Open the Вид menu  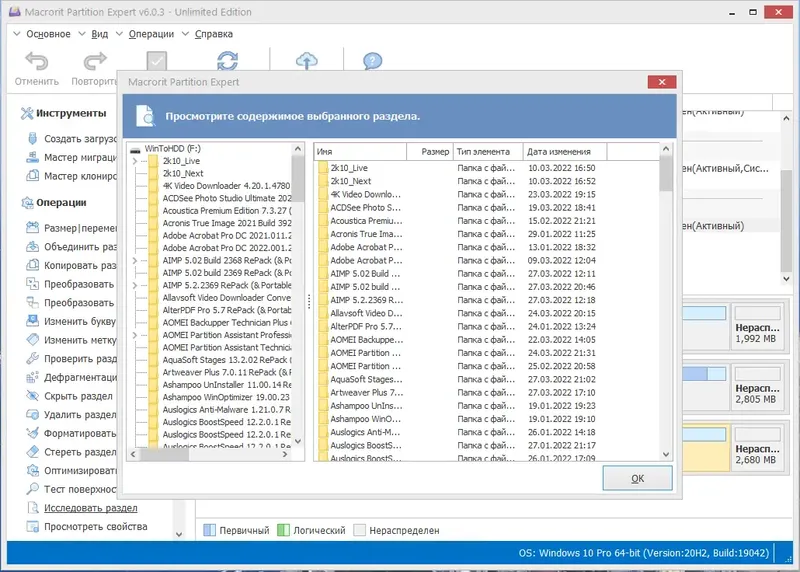point(99,34)
